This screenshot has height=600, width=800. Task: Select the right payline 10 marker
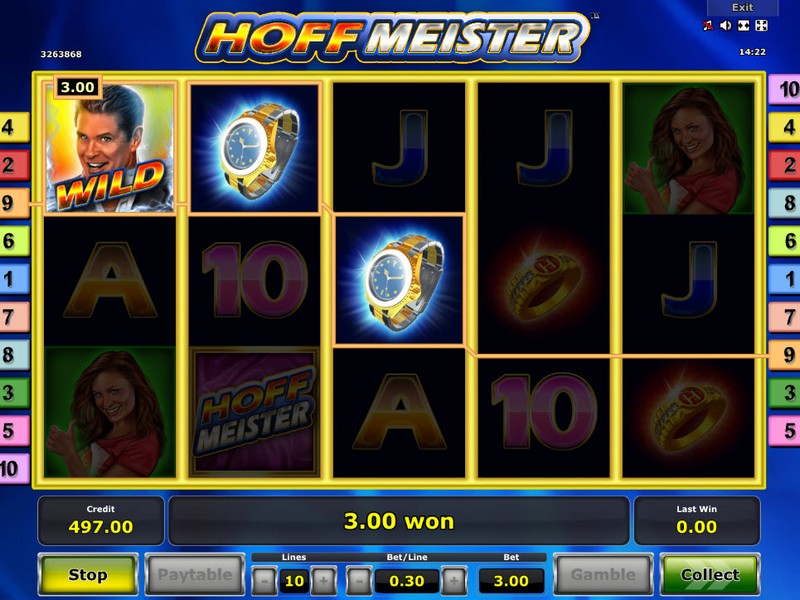pyautogui.click(x=785, y=89)
